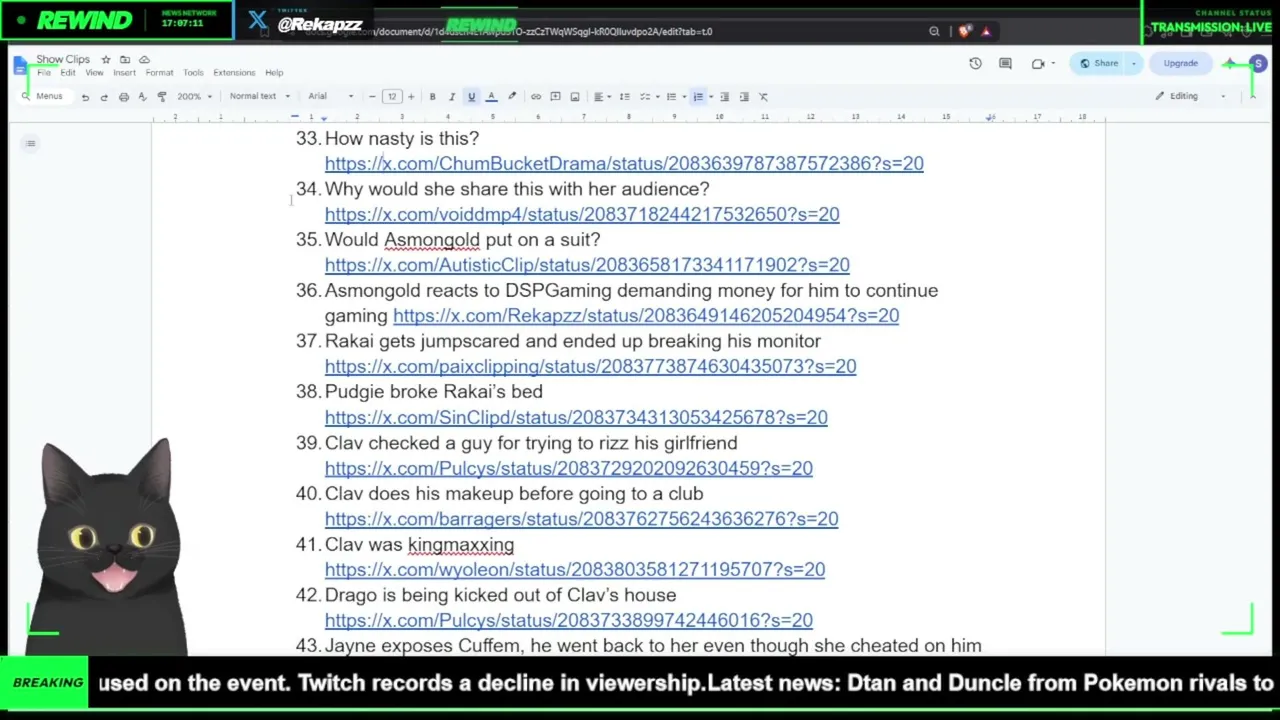The width and height of the screenshot is (1280, 720).
Task: Collapse the toolbar with the up chevron
Action: 1253,96
